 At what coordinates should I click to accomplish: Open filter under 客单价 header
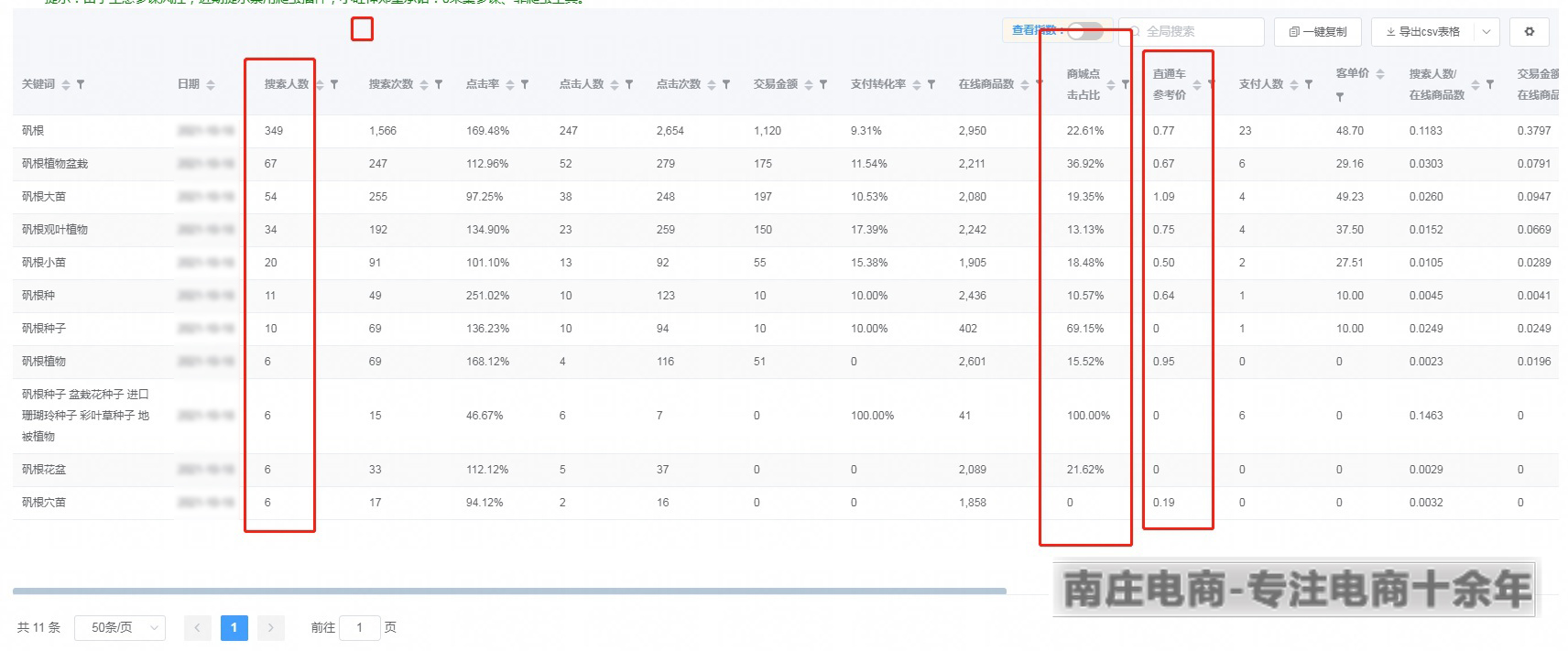(x=1340, y=96)
